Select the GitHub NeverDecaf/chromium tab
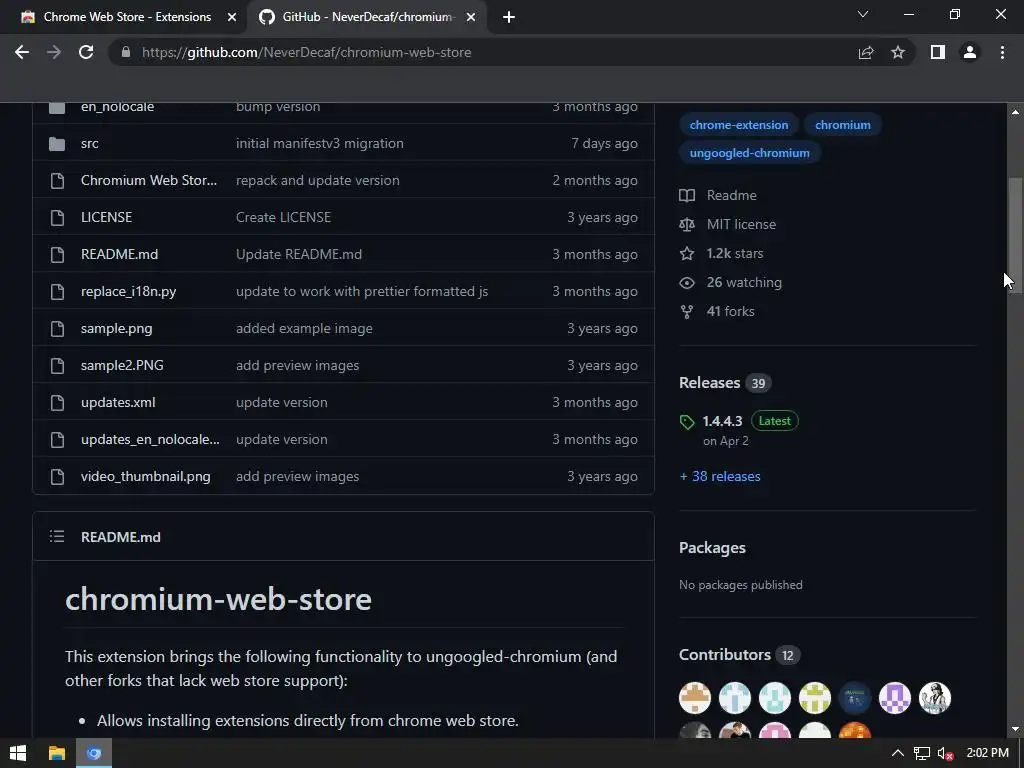The width and height of the screenshot is (1024, 768). click(367, 17)
